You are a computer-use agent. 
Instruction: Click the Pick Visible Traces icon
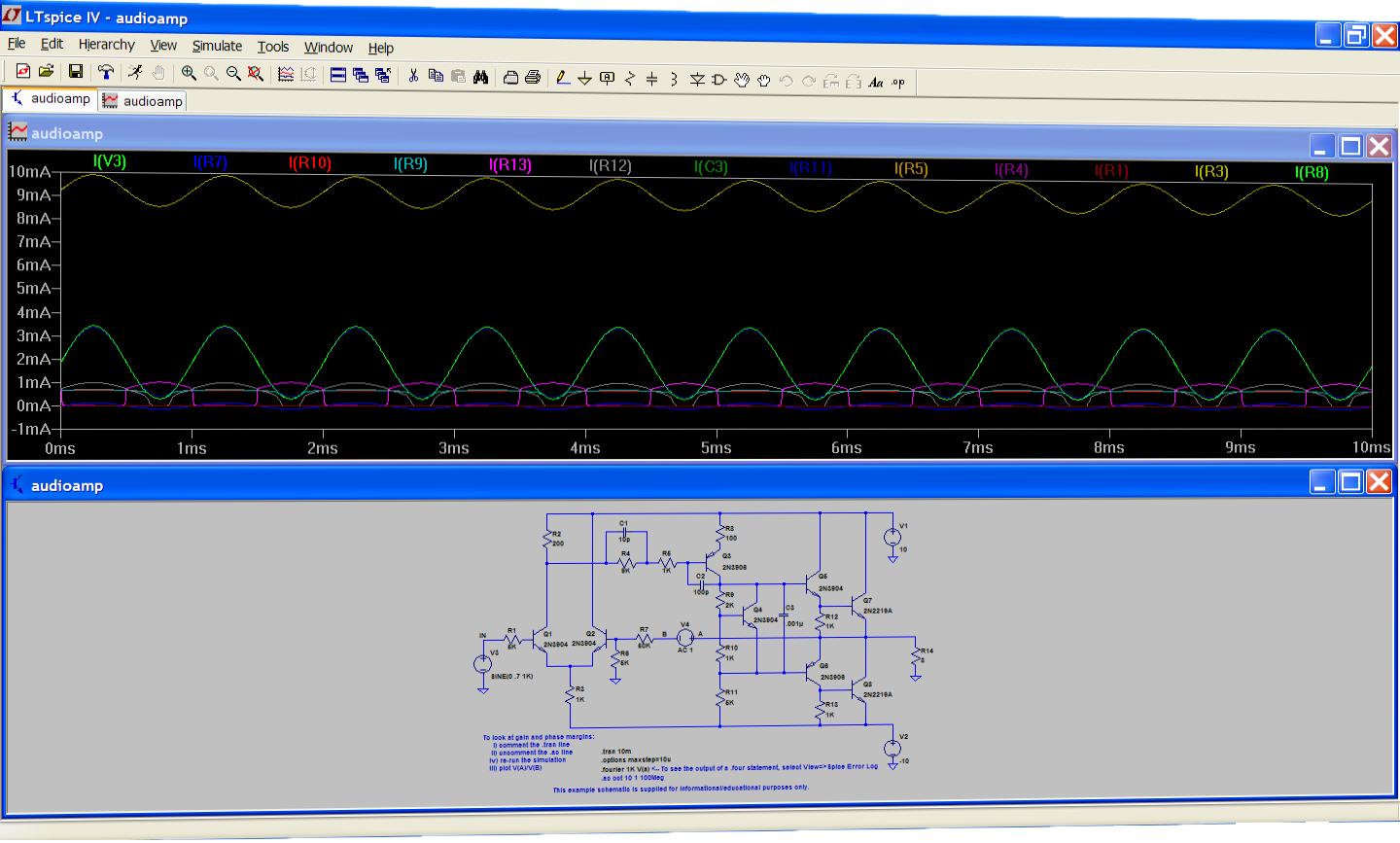pos(286,75)
